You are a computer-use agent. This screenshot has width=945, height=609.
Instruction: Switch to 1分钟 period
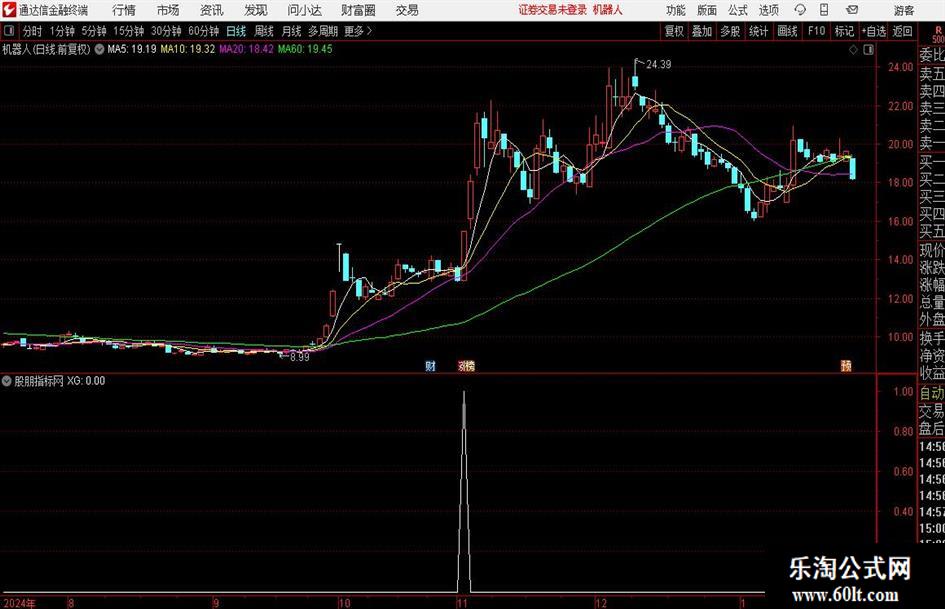[x=62, y=31]
